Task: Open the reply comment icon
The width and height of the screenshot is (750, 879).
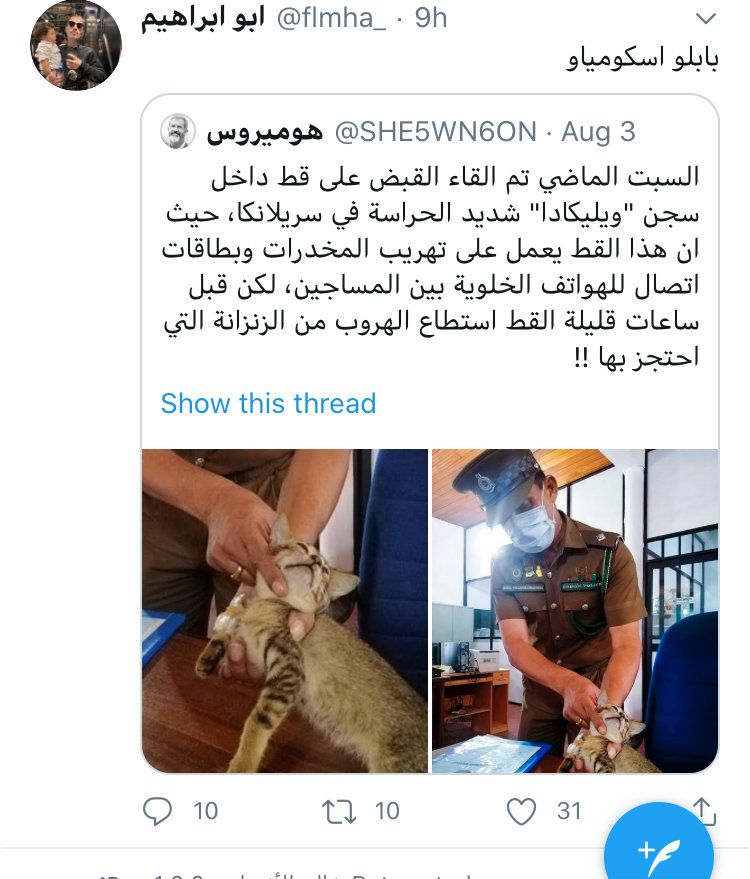Action: pos(158,811)
